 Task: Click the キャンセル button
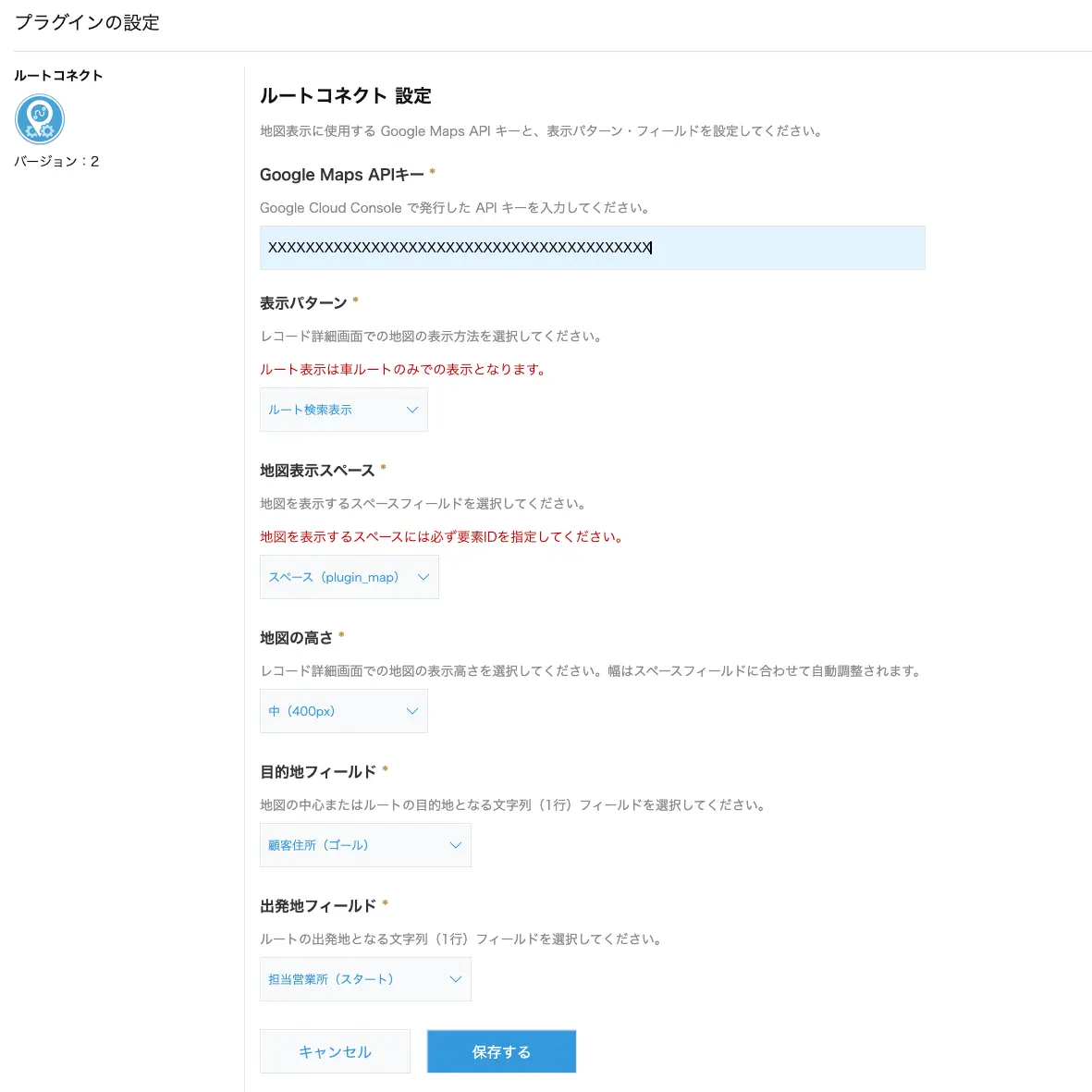(335, 1051)
